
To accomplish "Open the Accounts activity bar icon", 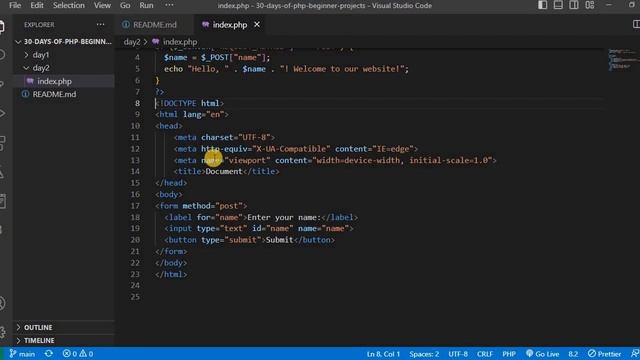I will coord(2,303).
